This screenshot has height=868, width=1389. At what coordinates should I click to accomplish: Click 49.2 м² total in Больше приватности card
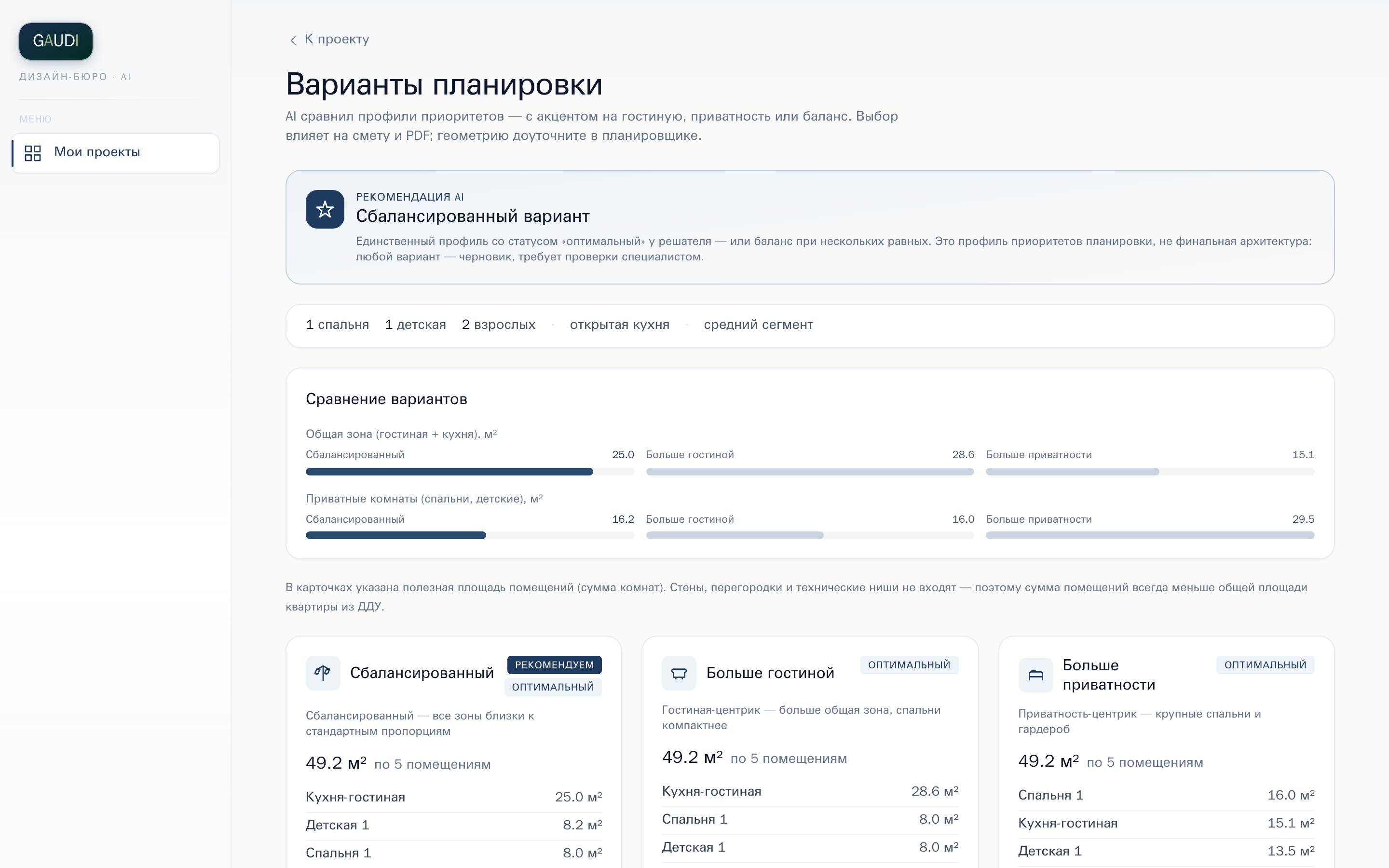(x=1048, y=761)
